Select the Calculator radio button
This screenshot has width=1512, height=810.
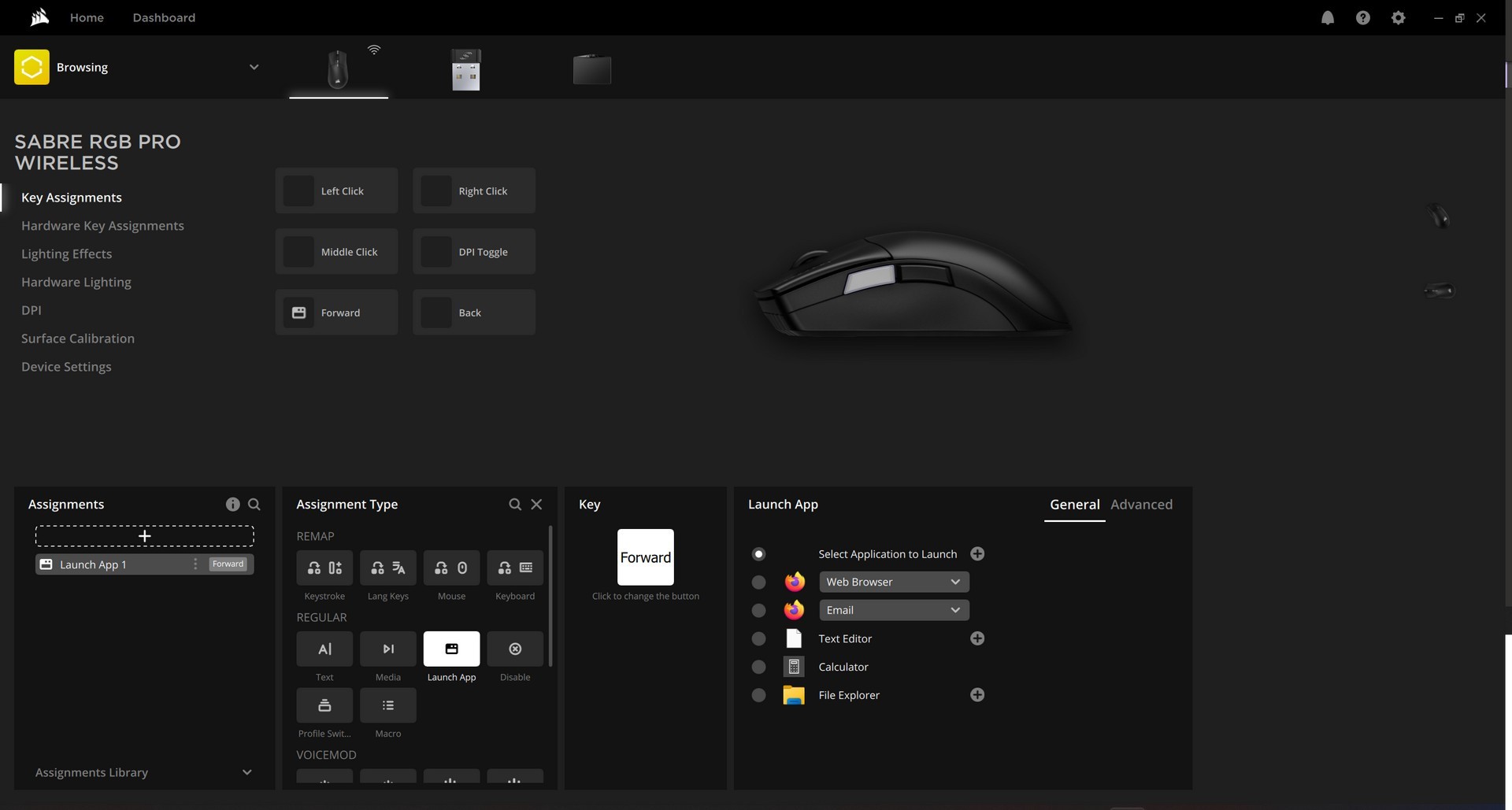758,667
